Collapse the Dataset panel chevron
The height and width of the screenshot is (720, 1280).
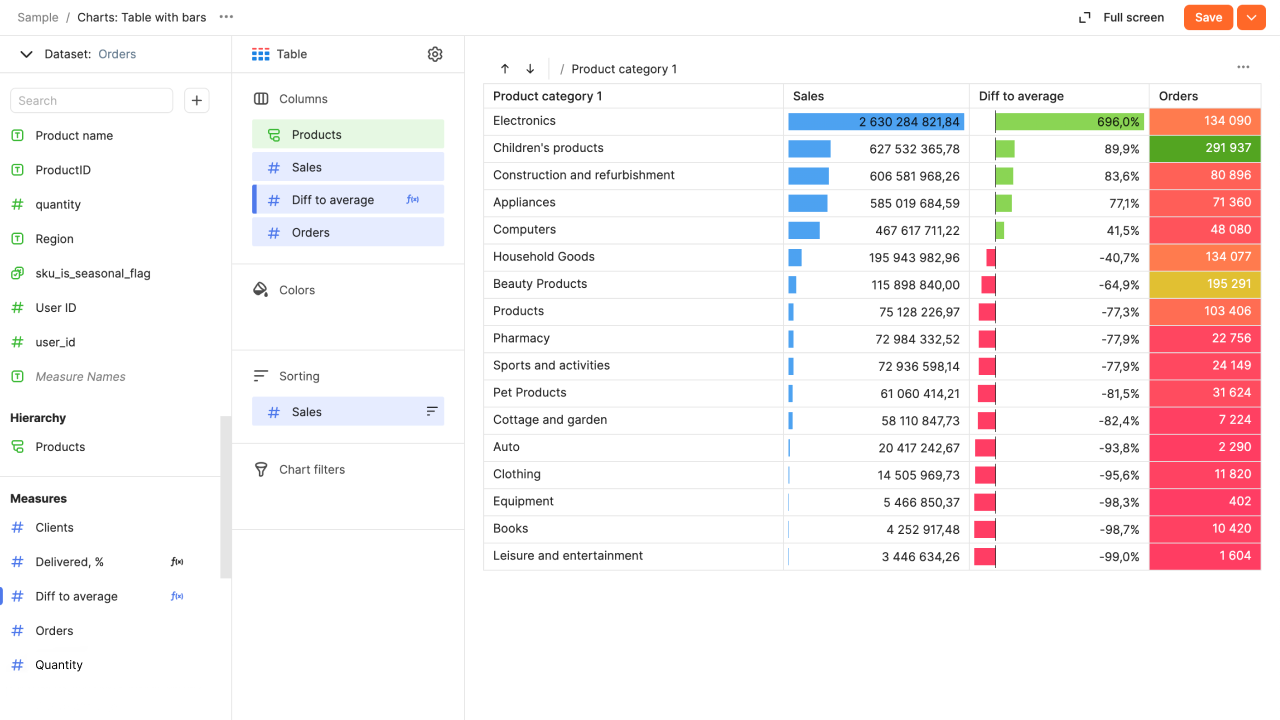coord(27,54)
